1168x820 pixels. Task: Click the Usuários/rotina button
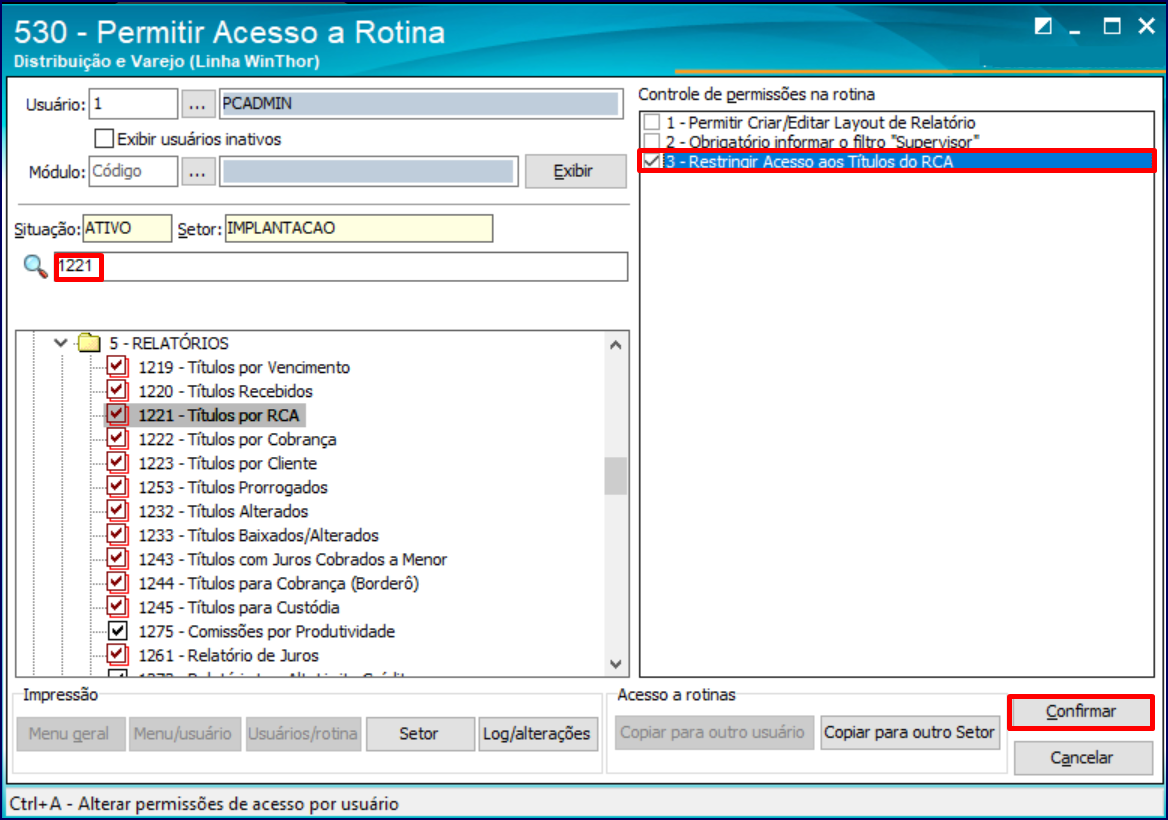[x=303, y=734]
